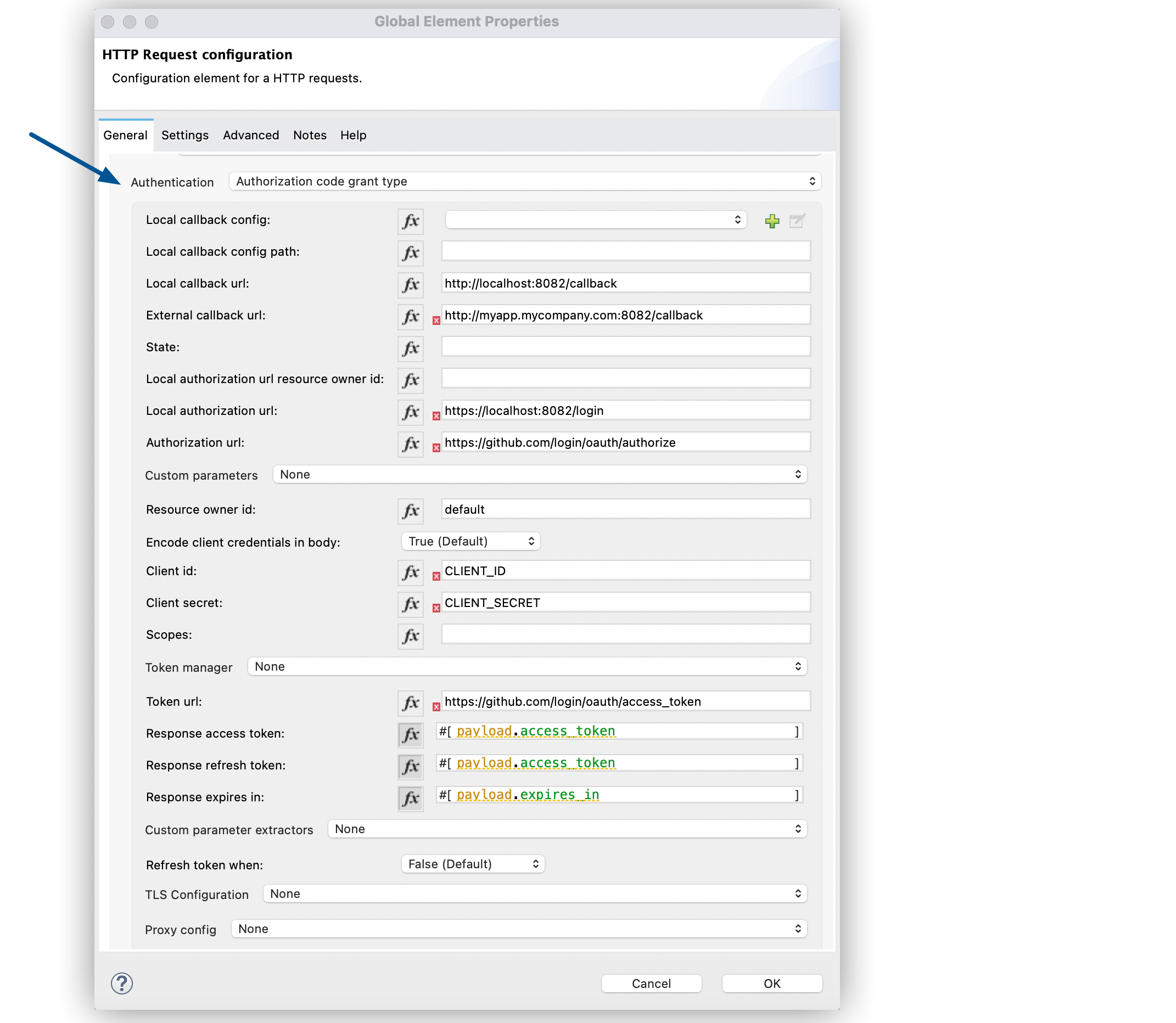Click the fx icon beside Resource owner id

(x=410, y=511)
